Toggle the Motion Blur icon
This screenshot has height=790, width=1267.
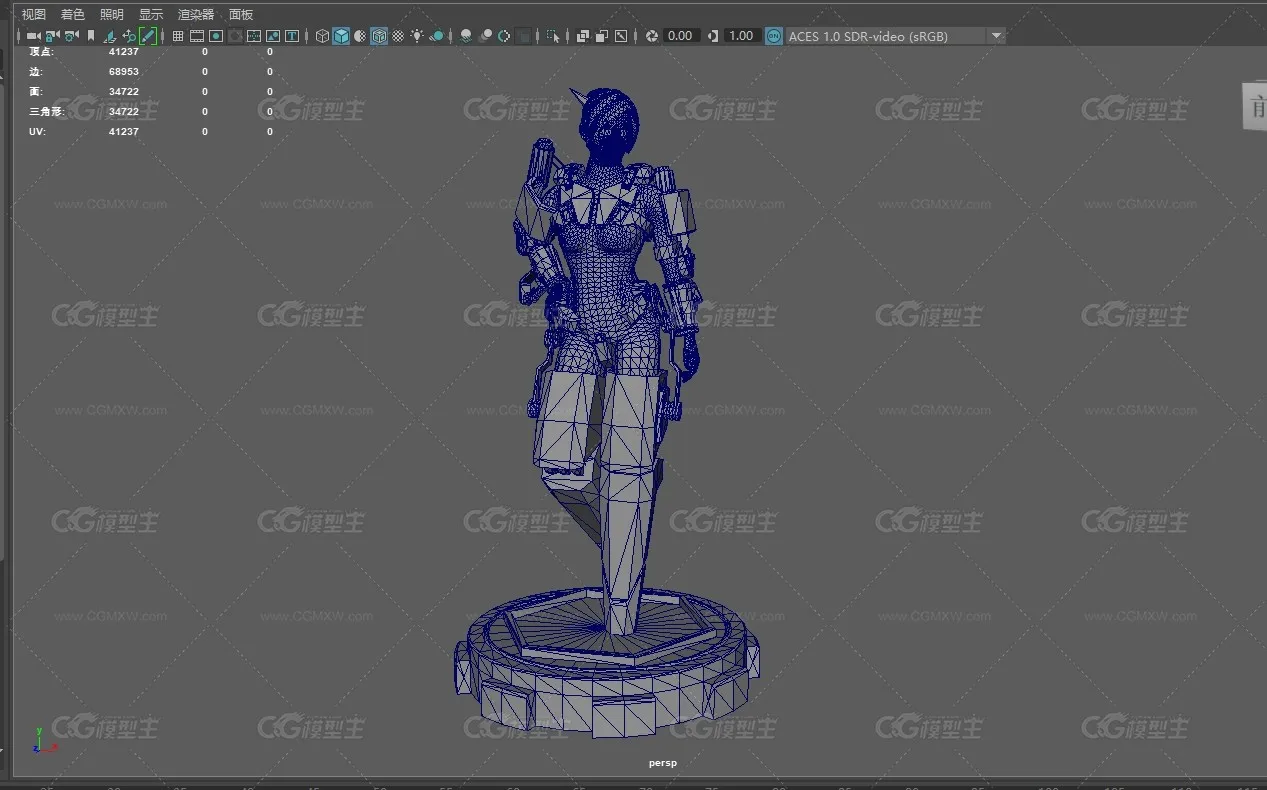[485, 36]
